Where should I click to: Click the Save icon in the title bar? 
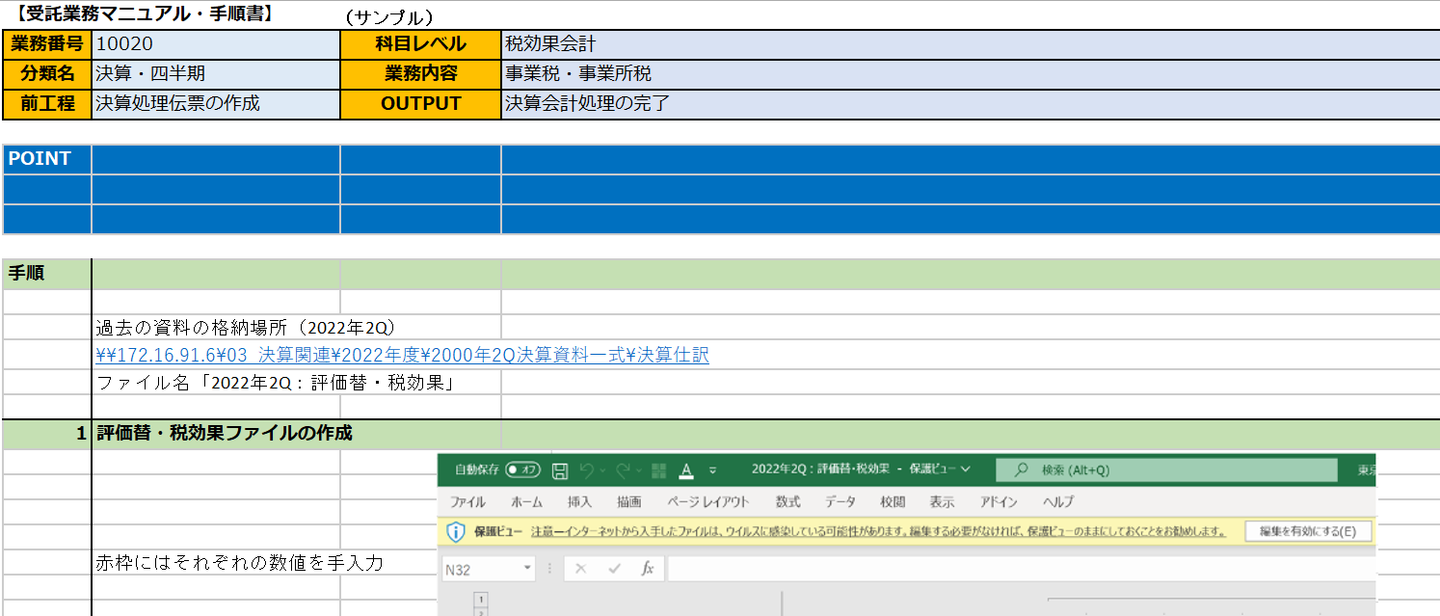point(560,470)
